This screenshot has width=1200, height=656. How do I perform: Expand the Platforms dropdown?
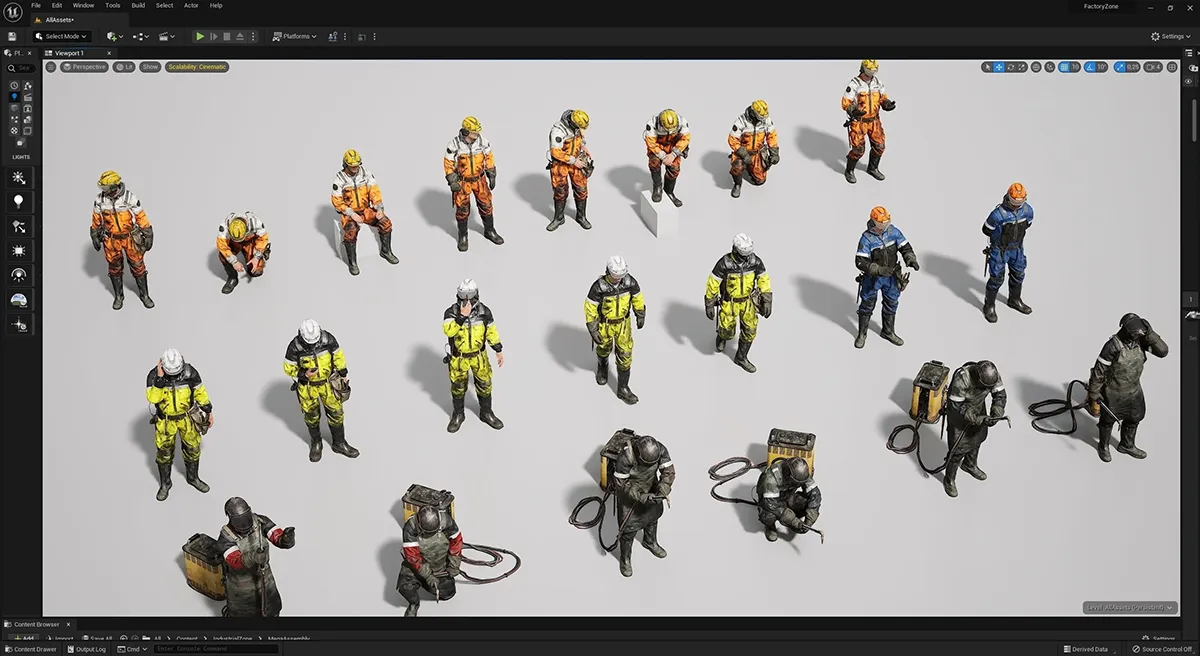(294, 36)
